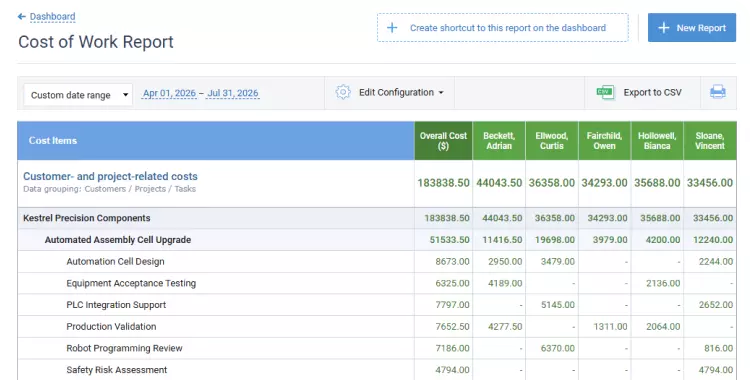Print the report with the printer icon
The image size is (750, 380).
(x=717, y=92)
